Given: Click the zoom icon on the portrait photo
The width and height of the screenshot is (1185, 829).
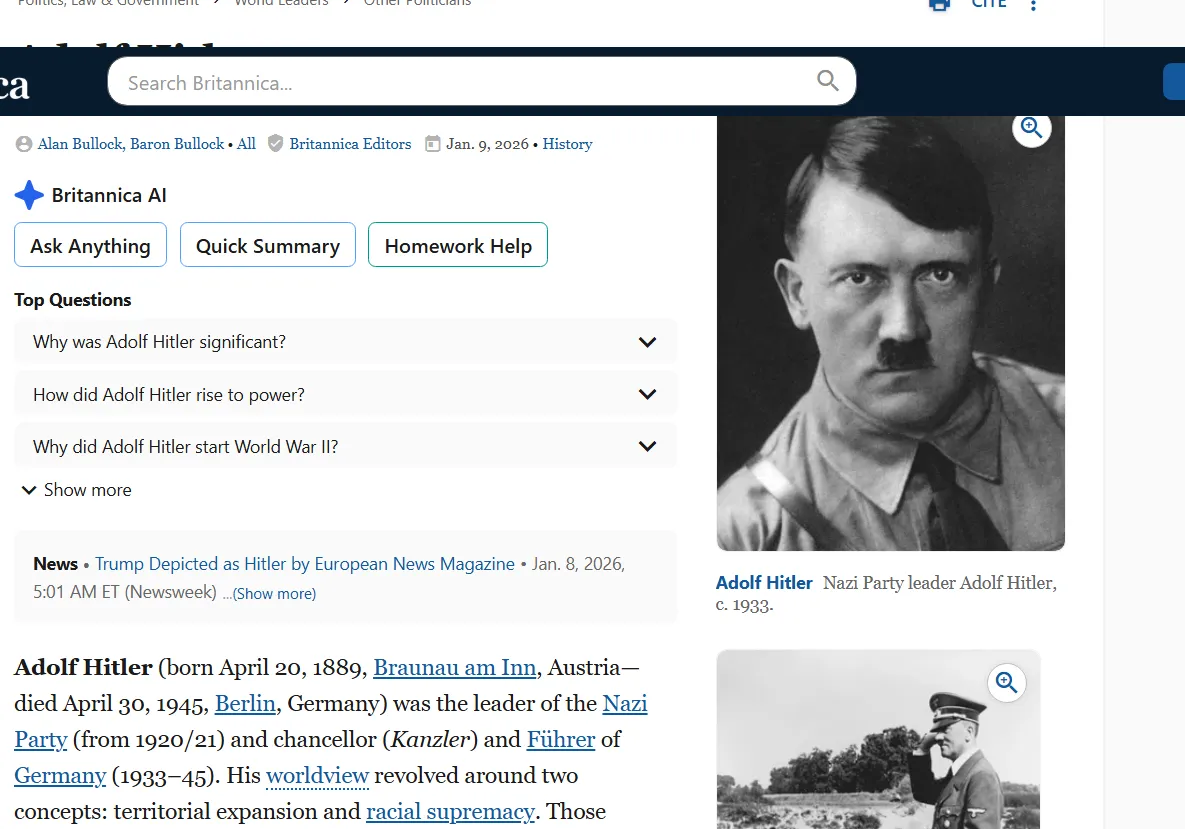Looking at the screenshot, I should 1031,128.
